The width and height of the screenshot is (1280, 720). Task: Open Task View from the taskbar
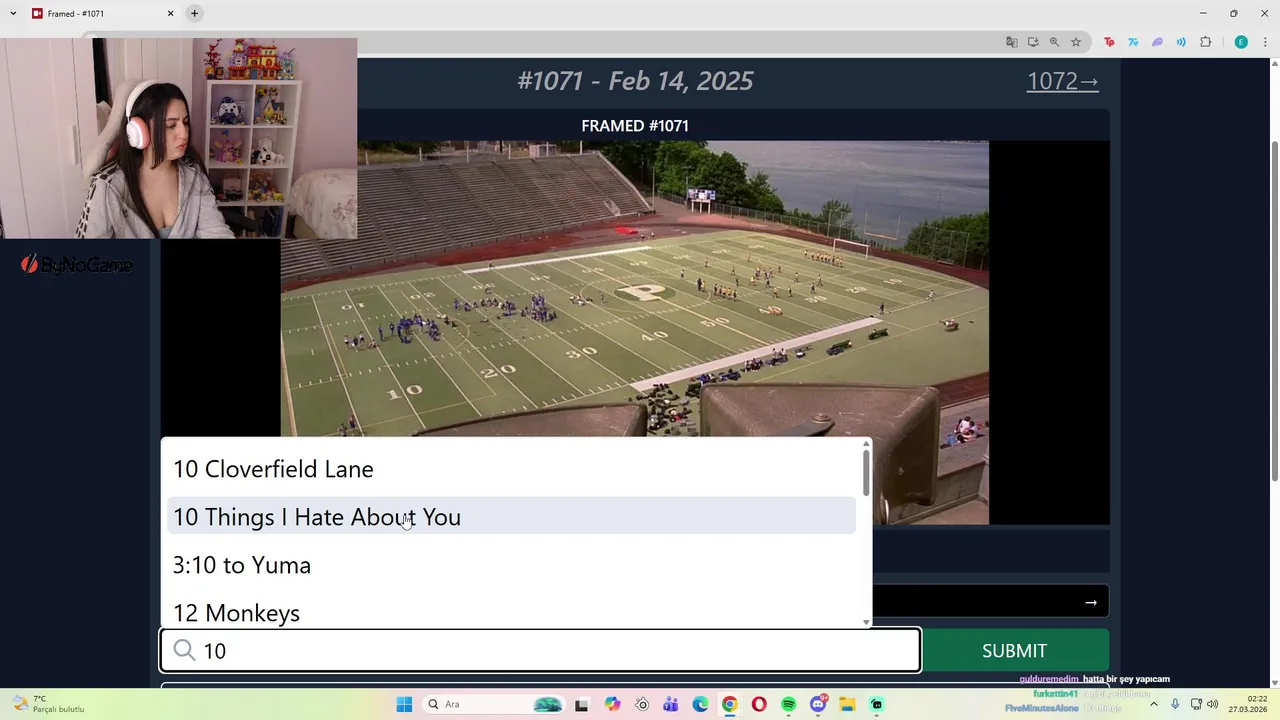(582, 704)
